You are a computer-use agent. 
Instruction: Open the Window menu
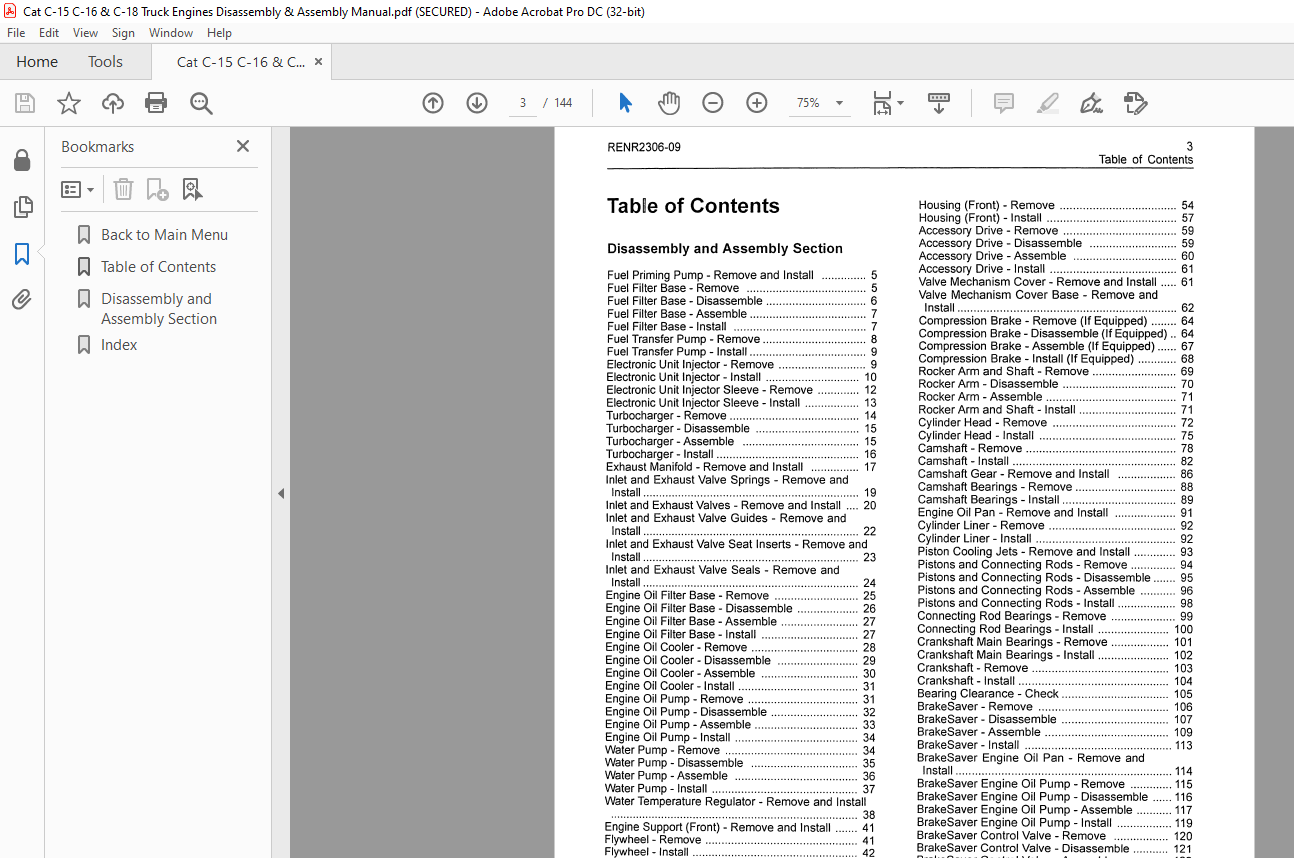point(171,33)
